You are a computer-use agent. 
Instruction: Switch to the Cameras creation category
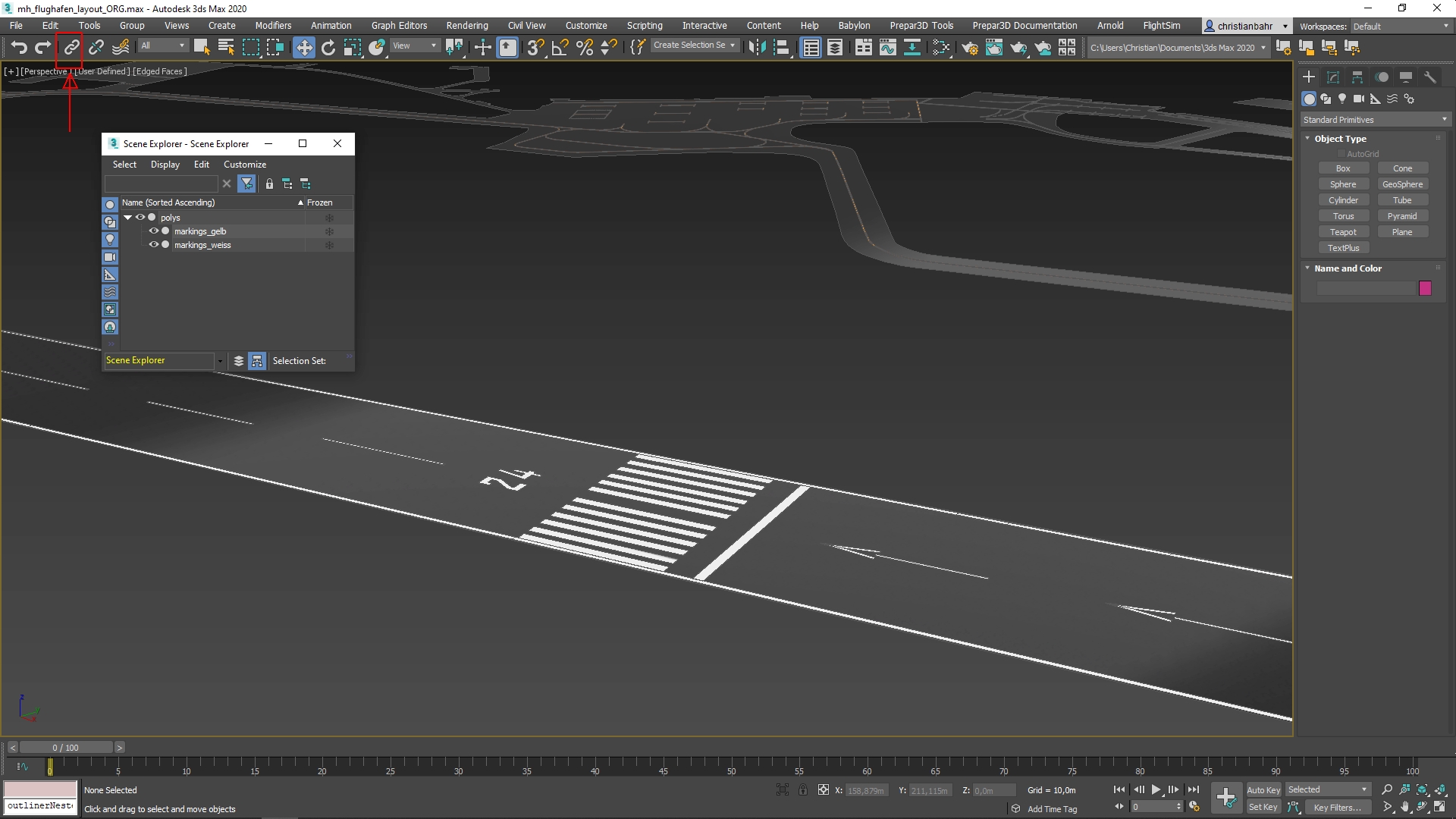(1359, 99)
